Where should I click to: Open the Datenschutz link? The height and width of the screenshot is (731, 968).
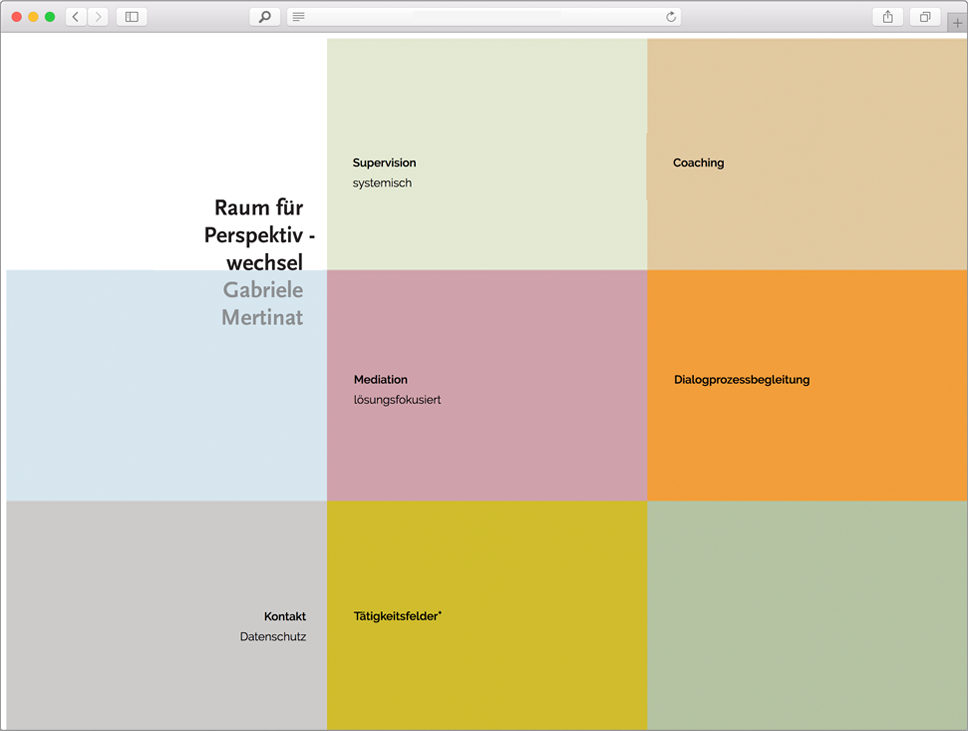pos(273,637)
